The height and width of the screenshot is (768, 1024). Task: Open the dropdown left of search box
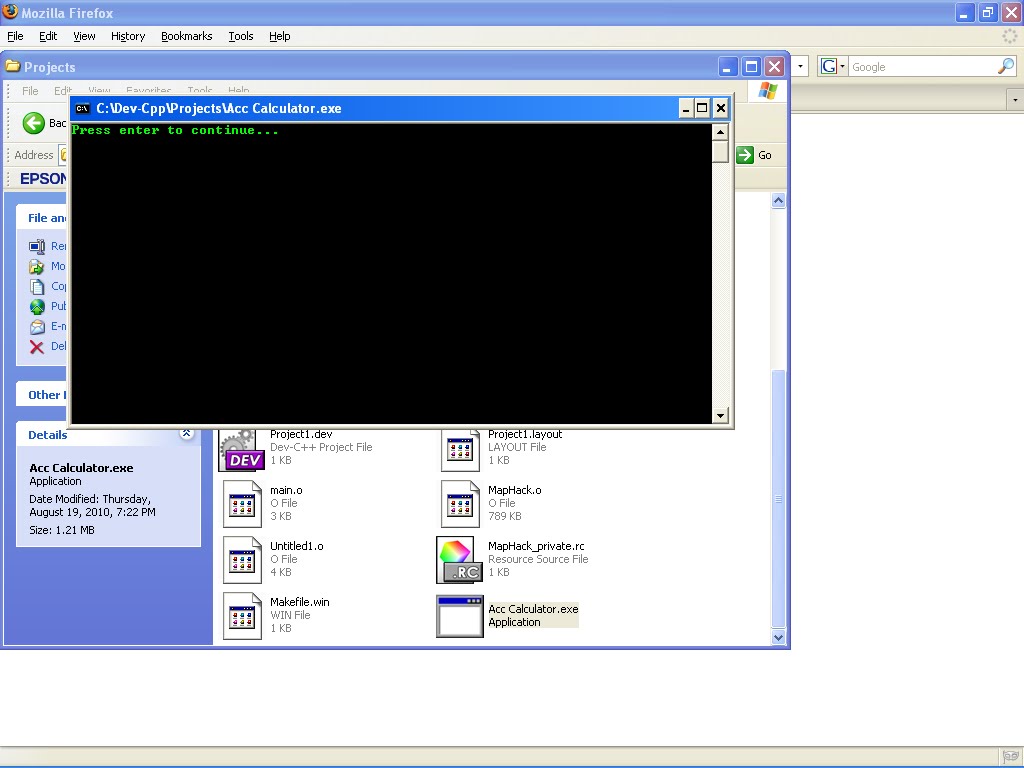[x=801, y=66]
